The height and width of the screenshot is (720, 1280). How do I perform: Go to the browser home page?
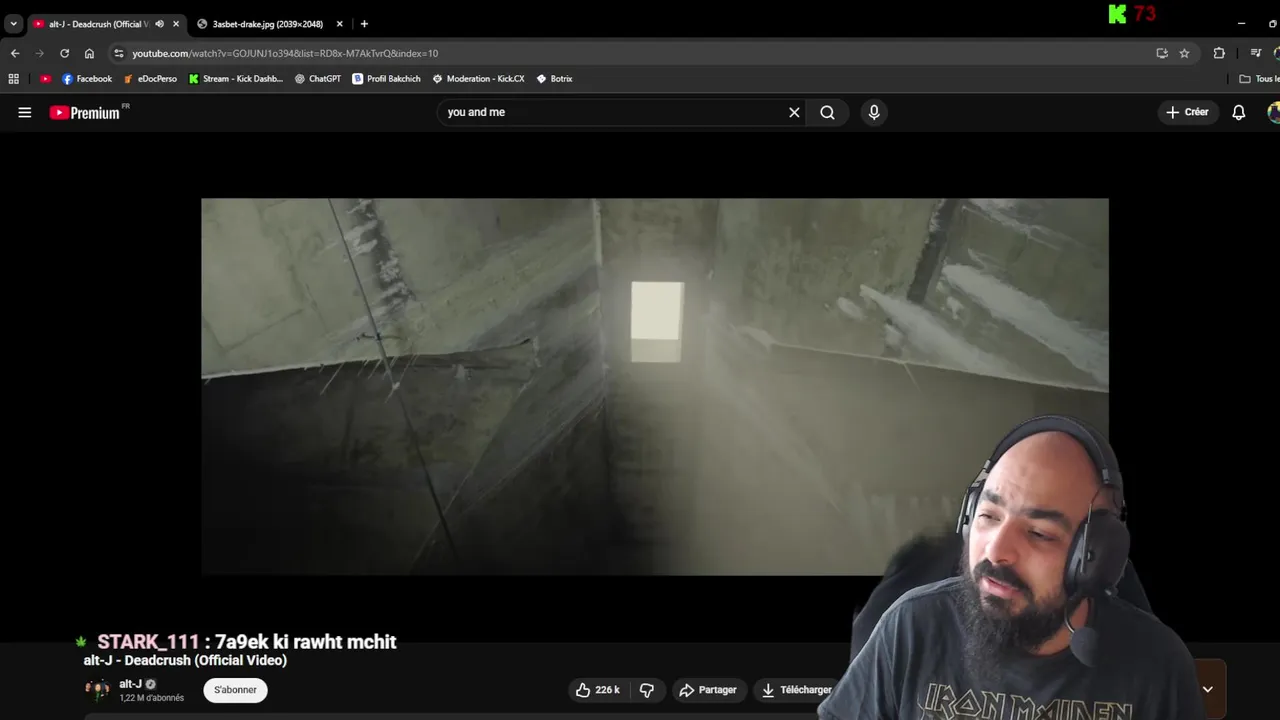tap(89, 53)
